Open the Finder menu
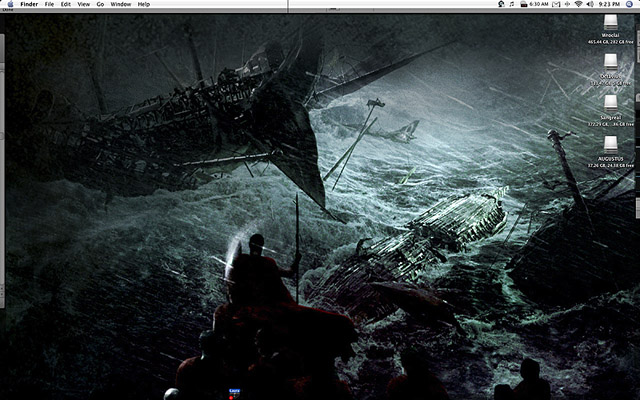This screenshot has height=400, width=640. 29,4
